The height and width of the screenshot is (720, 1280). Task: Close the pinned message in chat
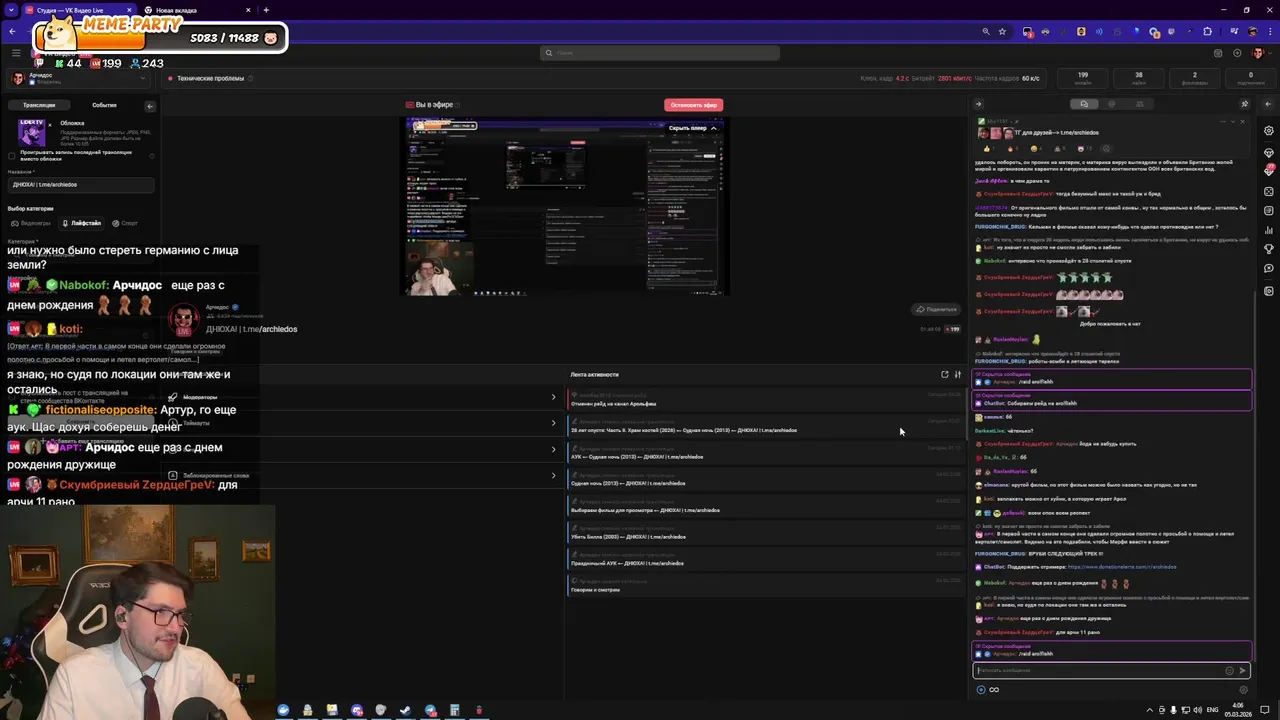(x=1243, y=121)
